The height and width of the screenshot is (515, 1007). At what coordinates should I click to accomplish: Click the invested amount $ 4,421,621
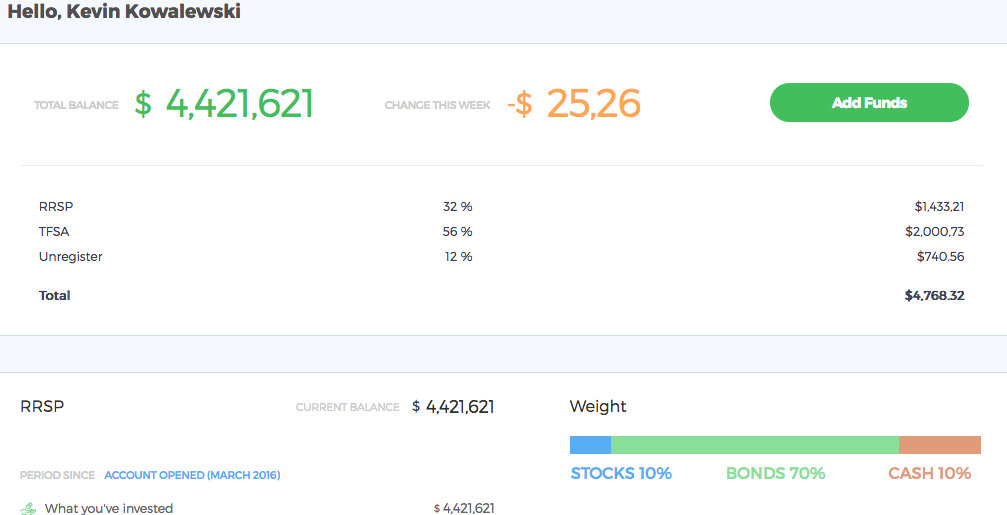point(464,509)
